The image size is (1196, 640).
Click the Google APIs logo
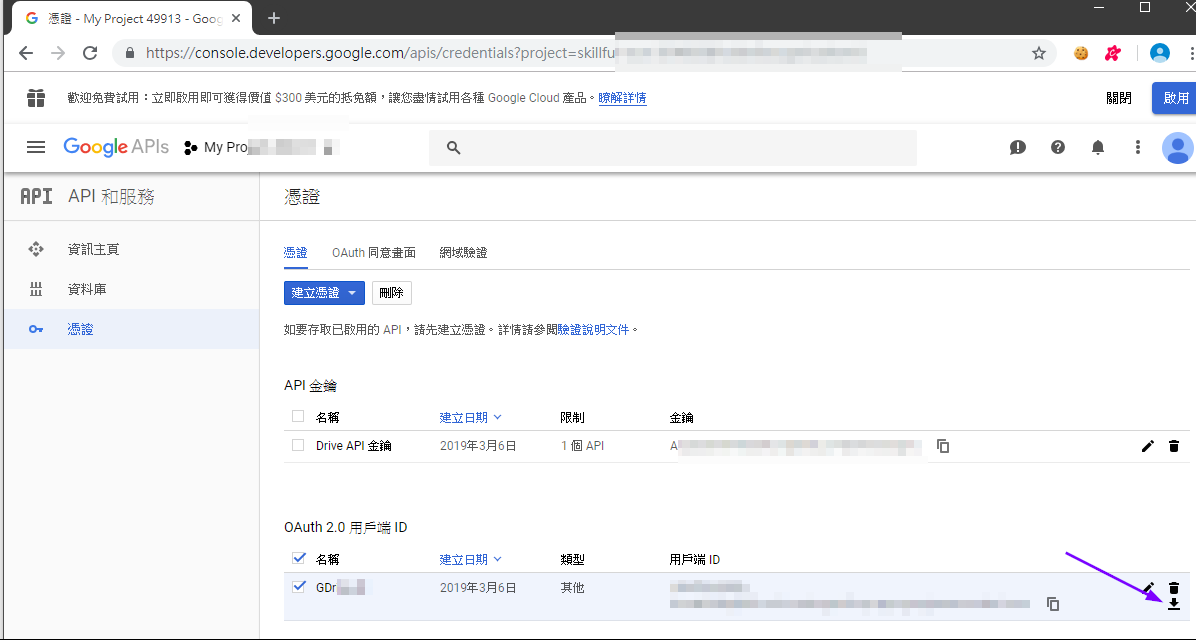point(116,146)
